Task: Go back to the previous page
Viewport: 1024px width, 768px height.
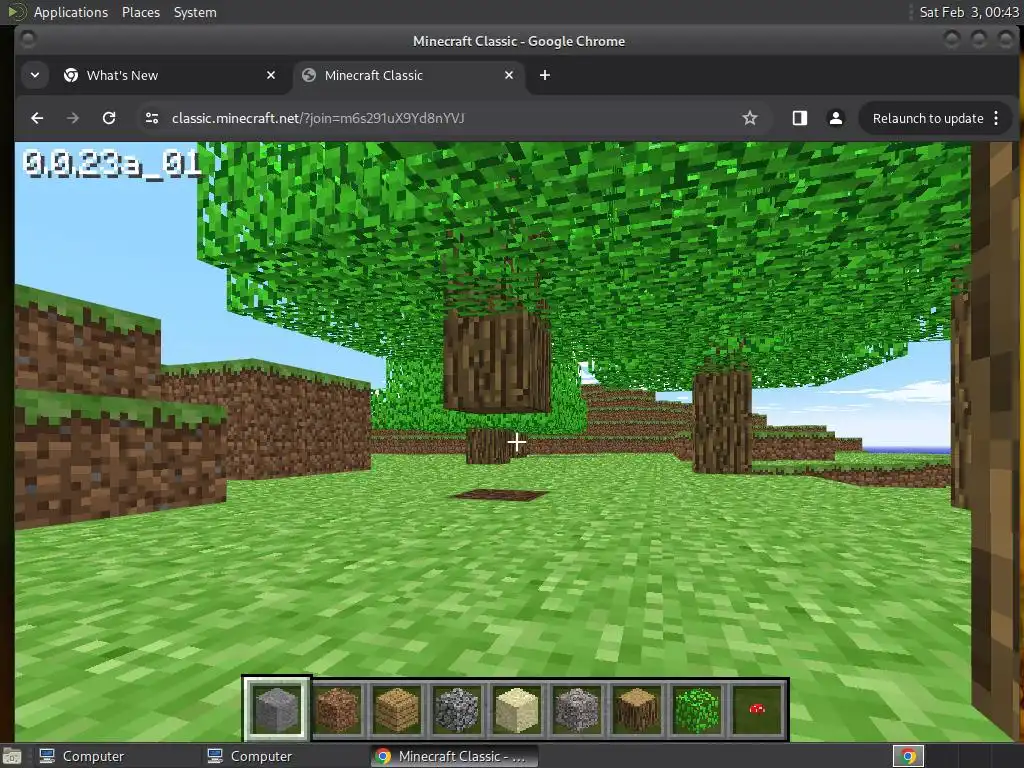Action: point(37,118)
